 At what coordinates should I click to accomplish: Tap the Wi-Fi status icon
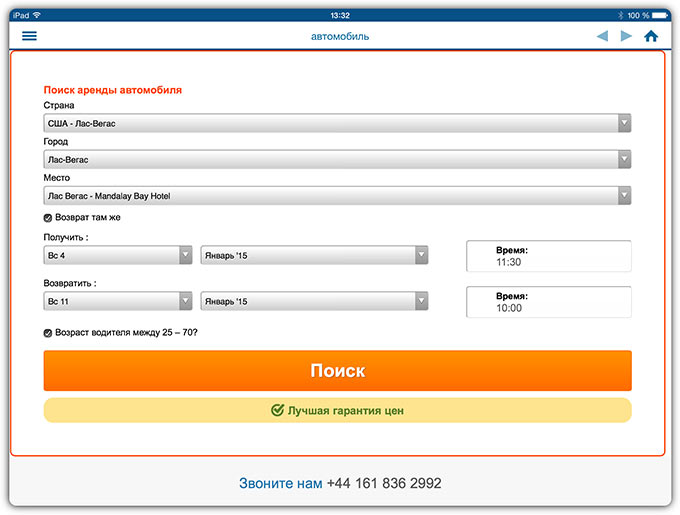tap(37, 15)
